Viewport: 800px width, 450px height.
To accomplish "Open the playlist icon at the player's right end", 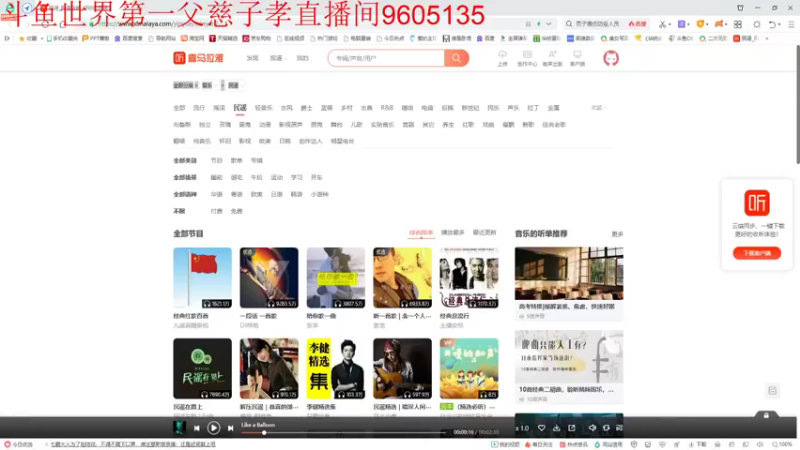I will point(619,428).
